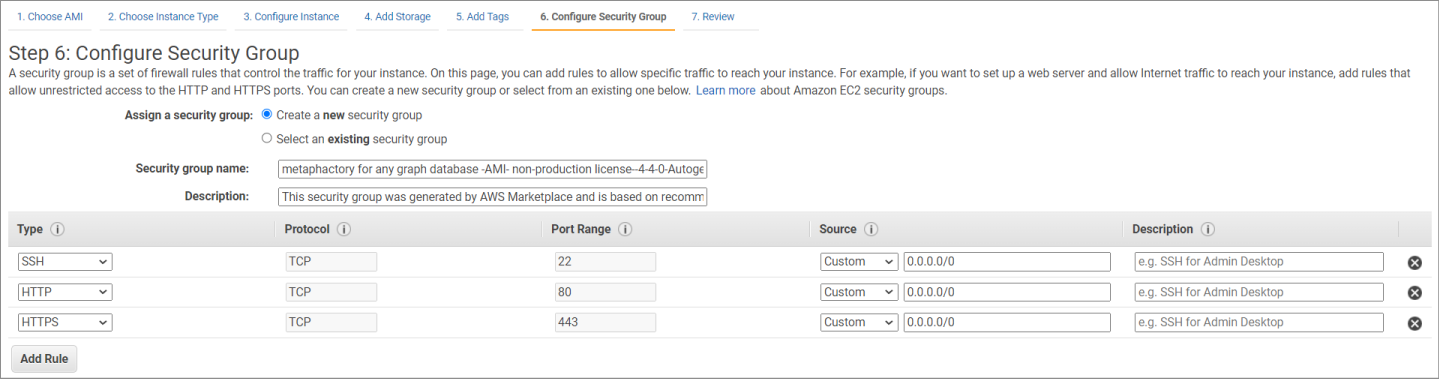Click the port range 80 field
This screenshot has width=1439, height=379.
(x=605, y=292)
